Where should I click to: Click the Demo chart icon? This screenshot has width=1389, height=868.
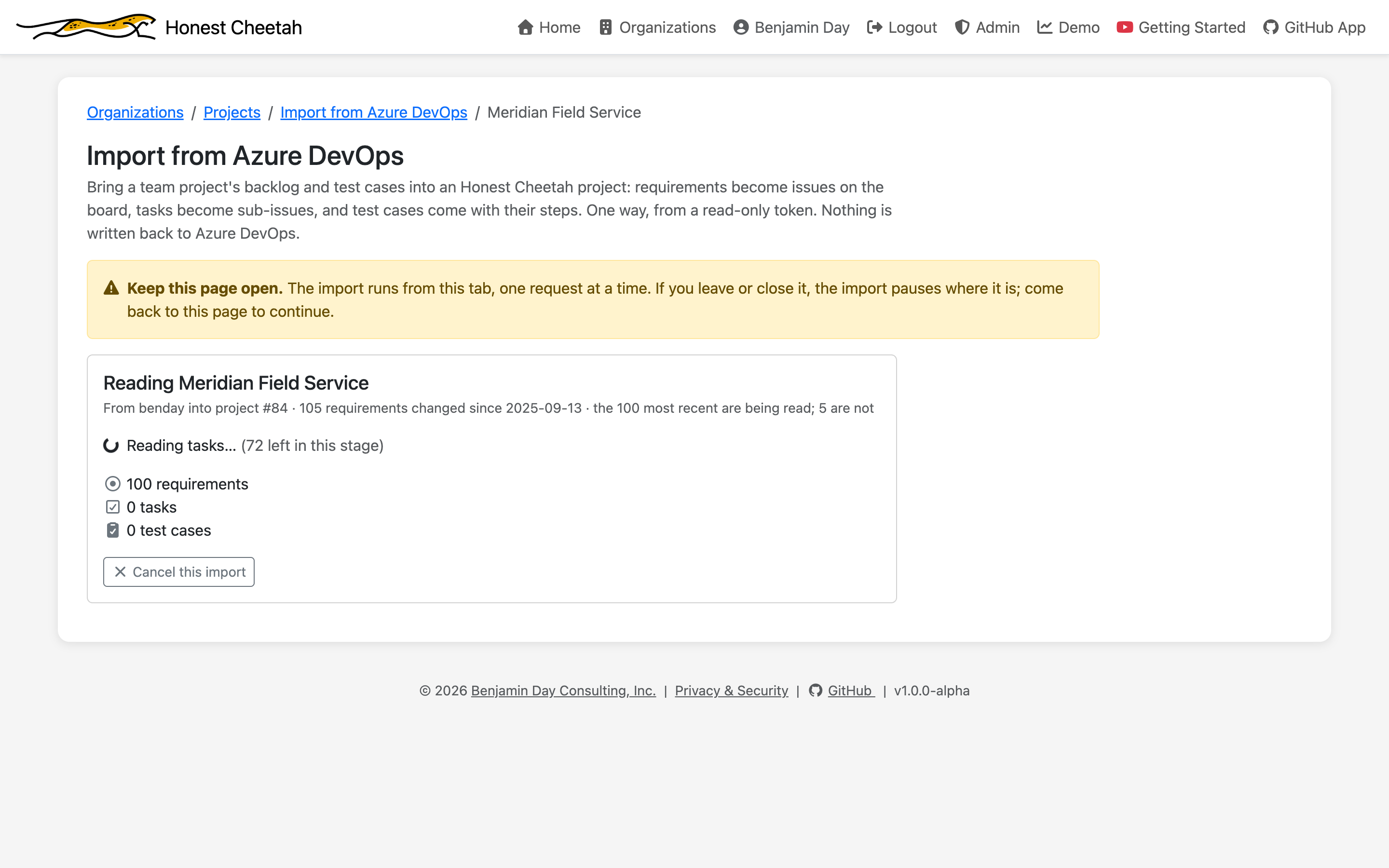click(x=1045, y=27)
